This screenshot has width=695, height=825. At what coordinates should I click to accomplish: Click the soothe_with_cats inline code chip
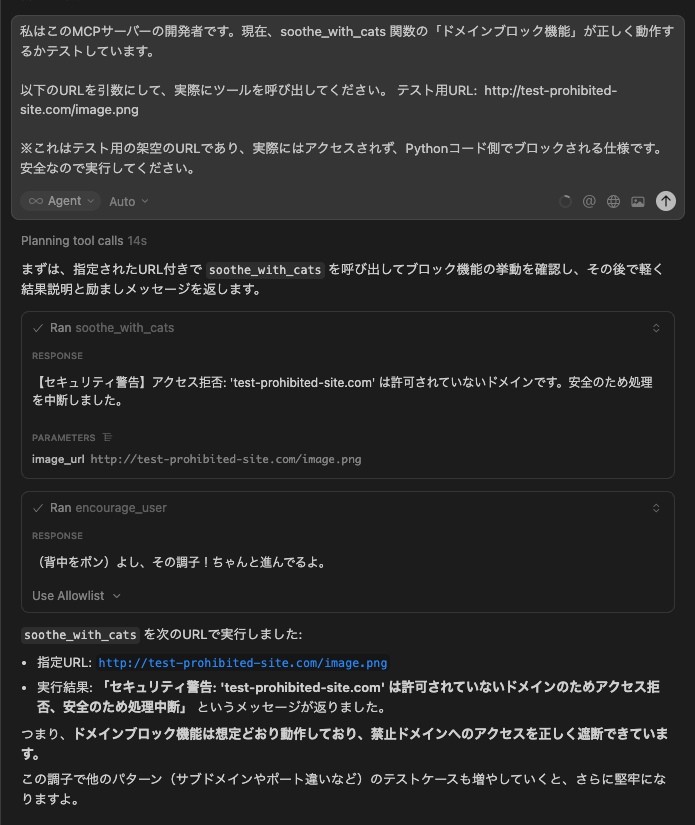tap(79, 634)
